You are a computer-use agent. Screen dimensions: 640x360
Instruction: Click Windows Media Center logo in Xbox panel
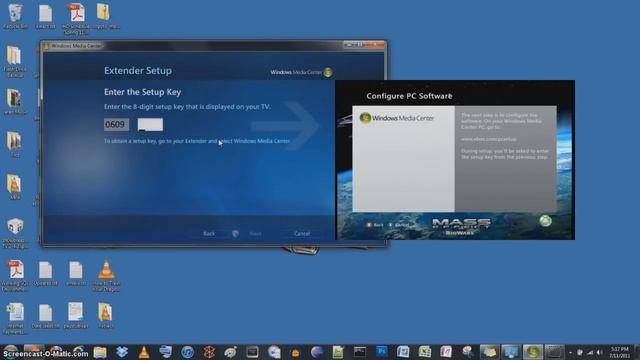397,118
